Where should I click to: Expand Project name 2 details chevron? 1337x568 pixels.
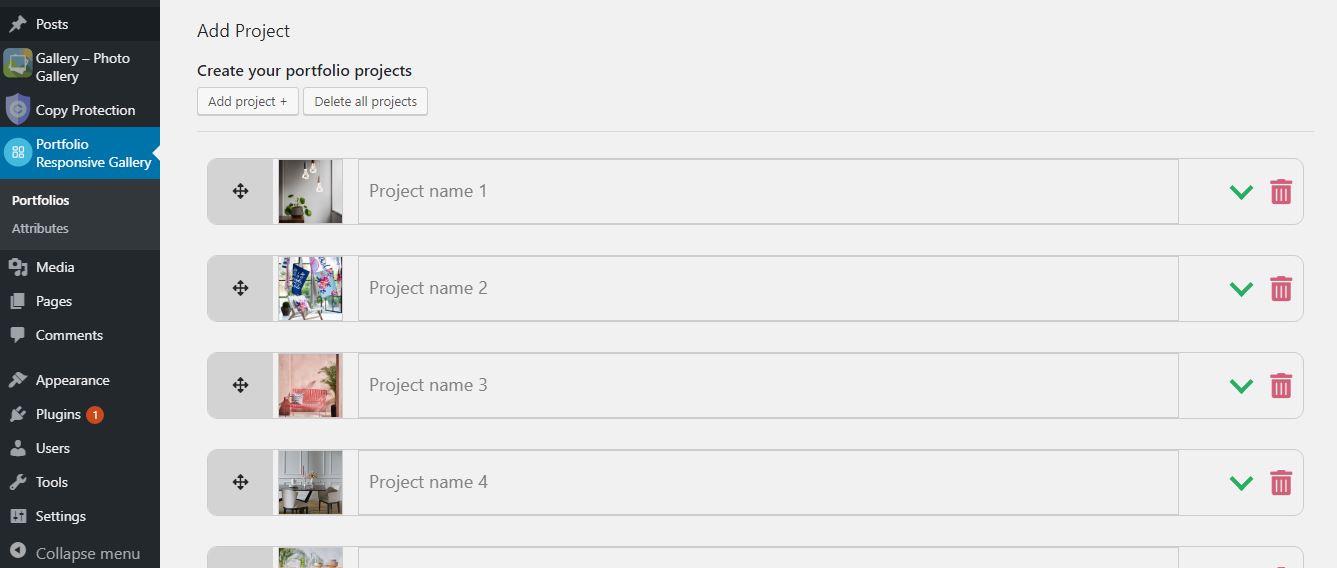pos(1241,289)
